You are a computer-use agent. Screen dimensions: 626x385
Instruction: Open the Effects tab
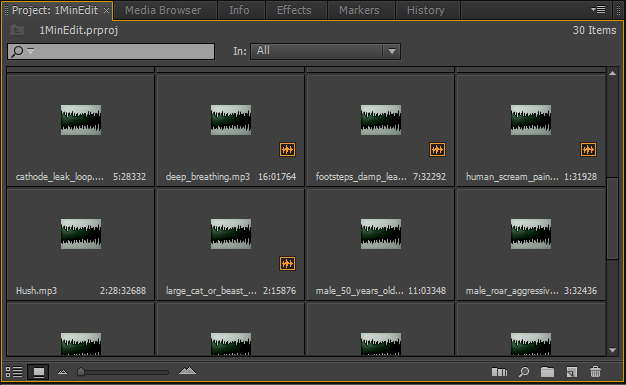pos(294,10)
